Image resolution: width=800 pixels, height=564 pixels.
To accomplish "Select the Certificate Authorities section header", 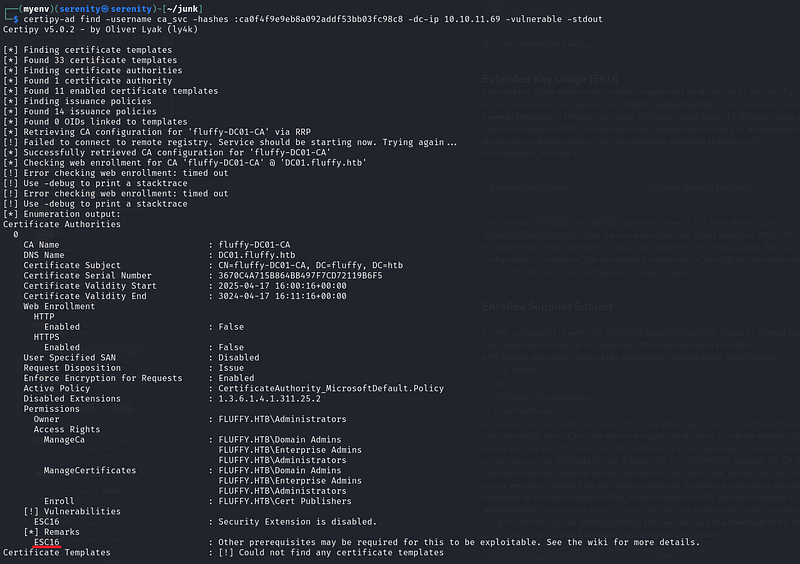I will (62, 224).
